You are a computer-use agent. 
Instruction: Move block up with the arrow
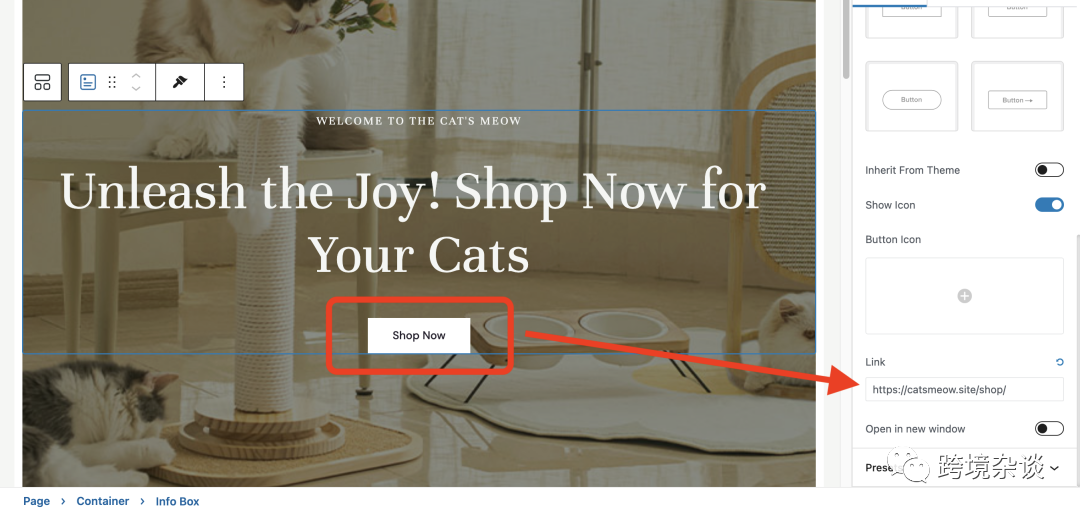(136, 75)
